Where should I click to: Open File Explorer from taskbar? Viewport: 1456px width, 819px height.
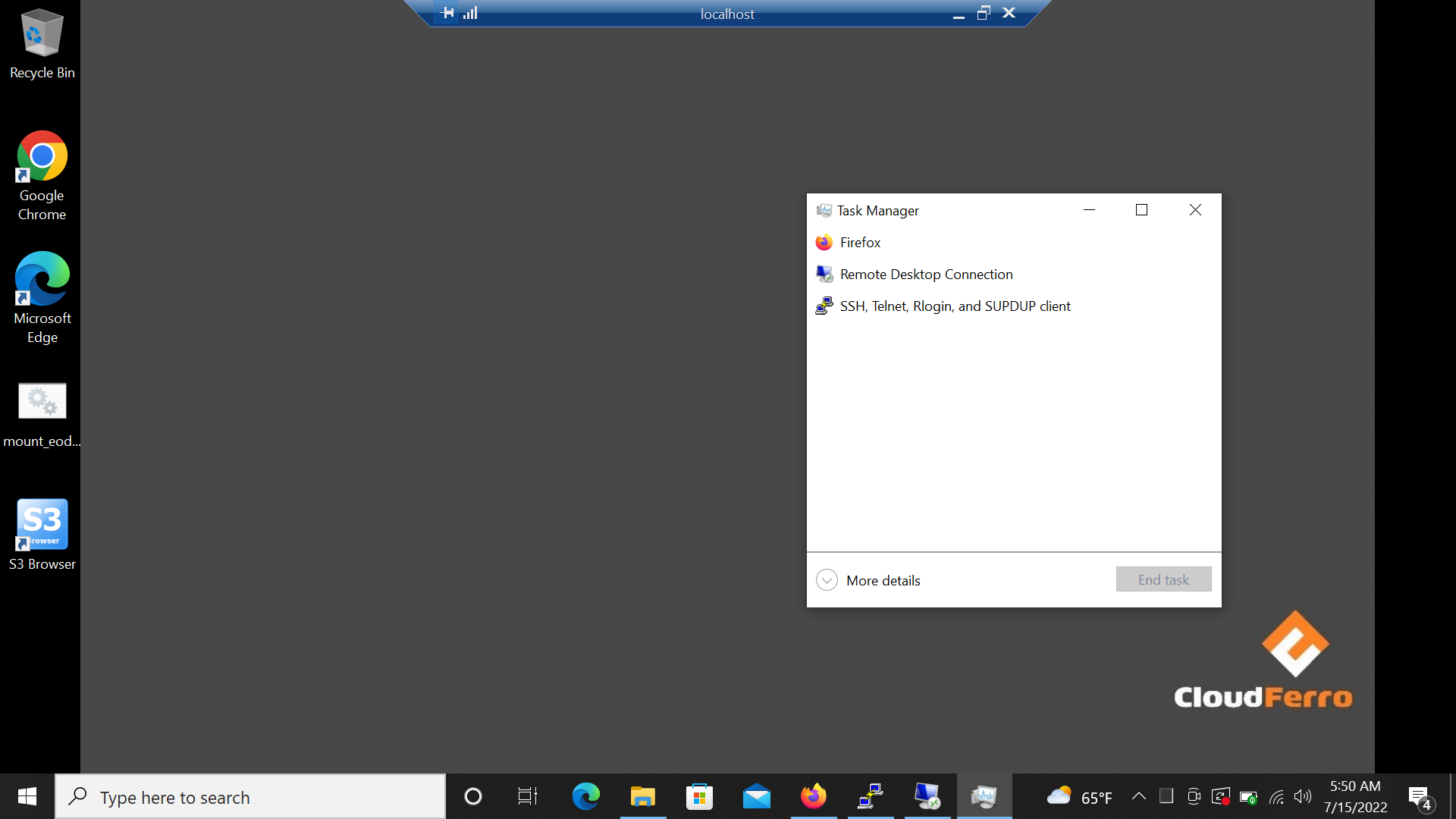(642, 796)
